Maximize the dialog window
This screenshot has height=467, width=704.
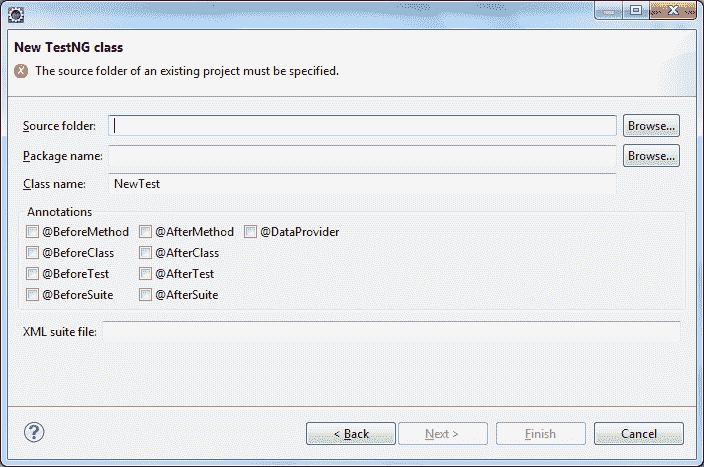click(636, 10)
